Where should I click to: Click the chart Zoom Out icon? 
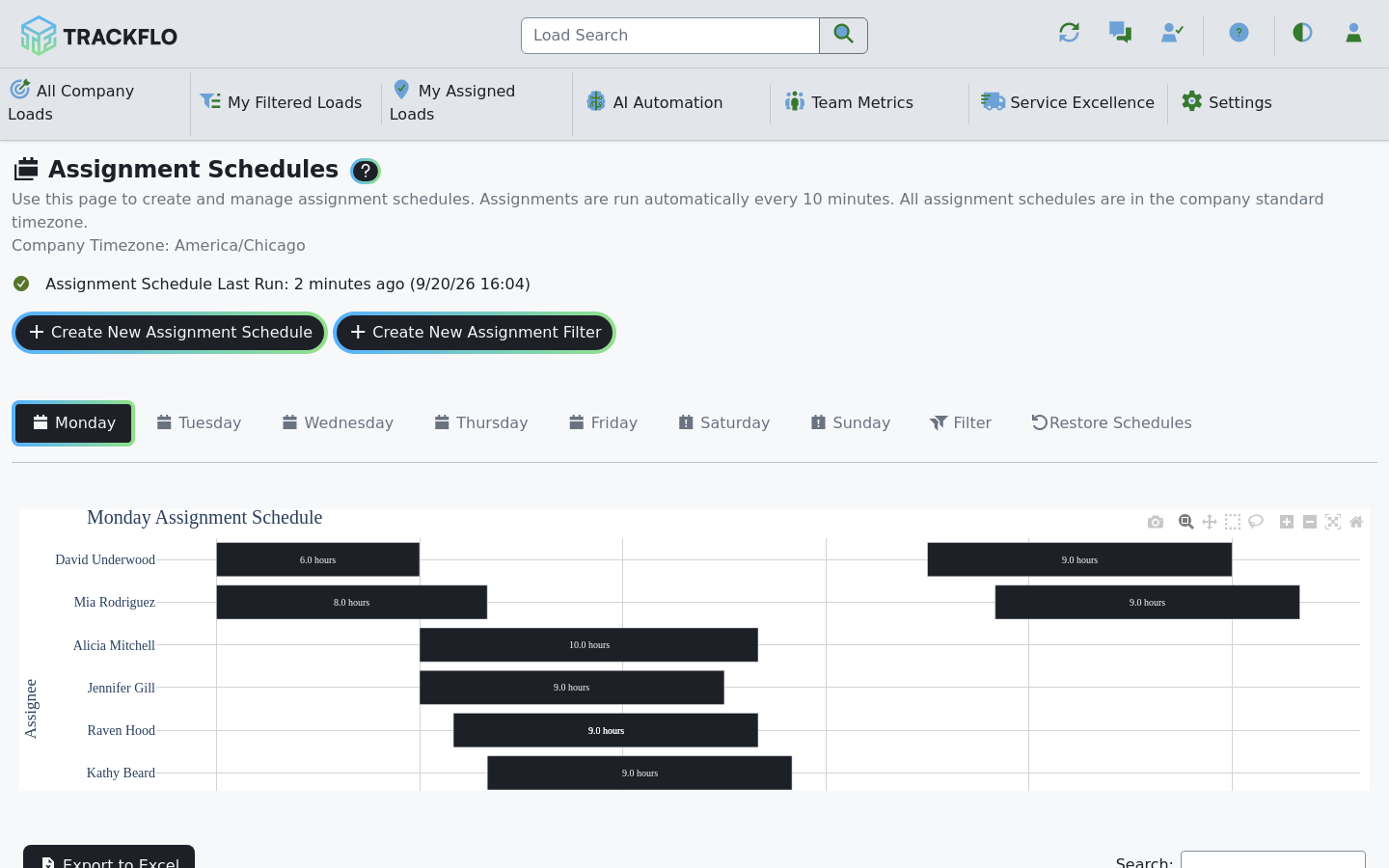click(x=1310, y=522)
